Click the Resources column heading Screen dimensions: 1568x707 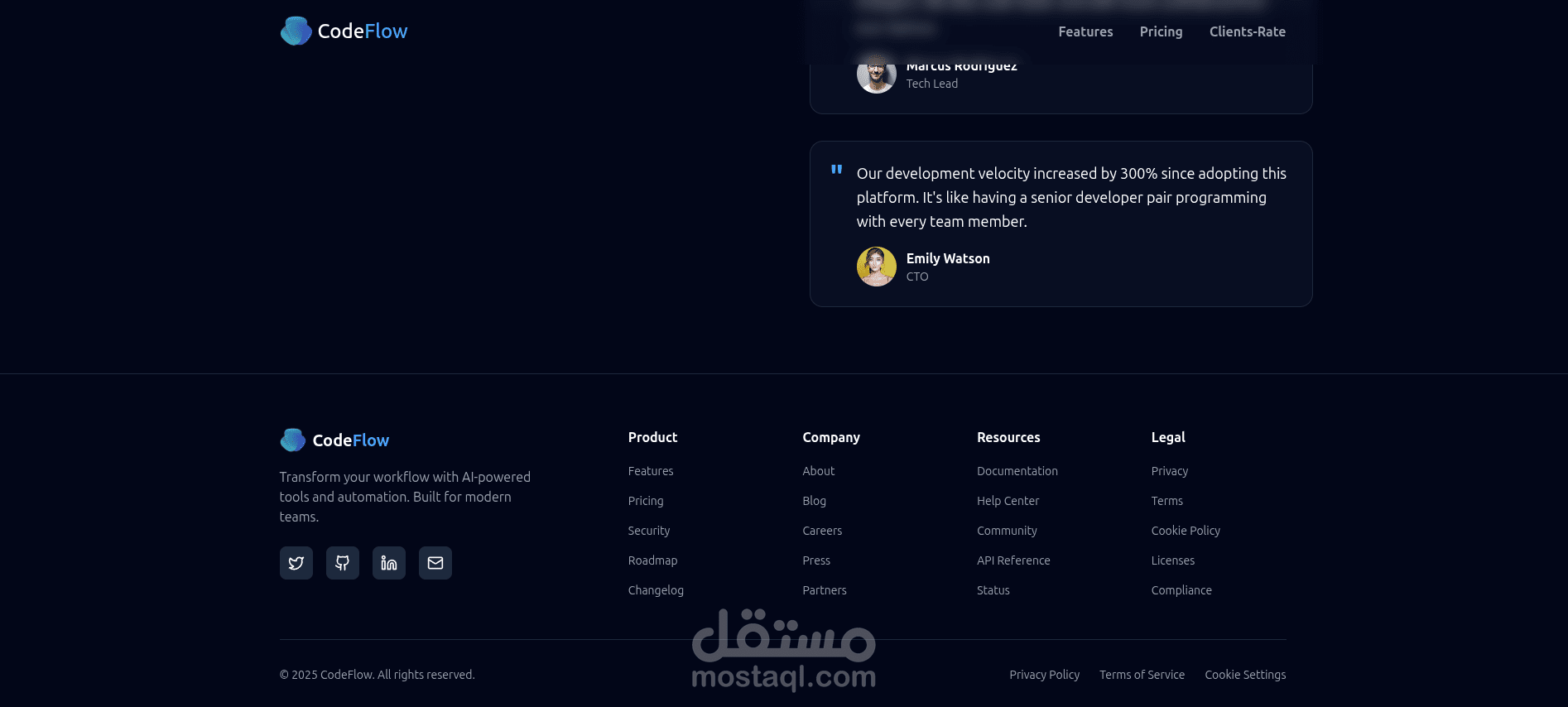tap(1008, 437)
